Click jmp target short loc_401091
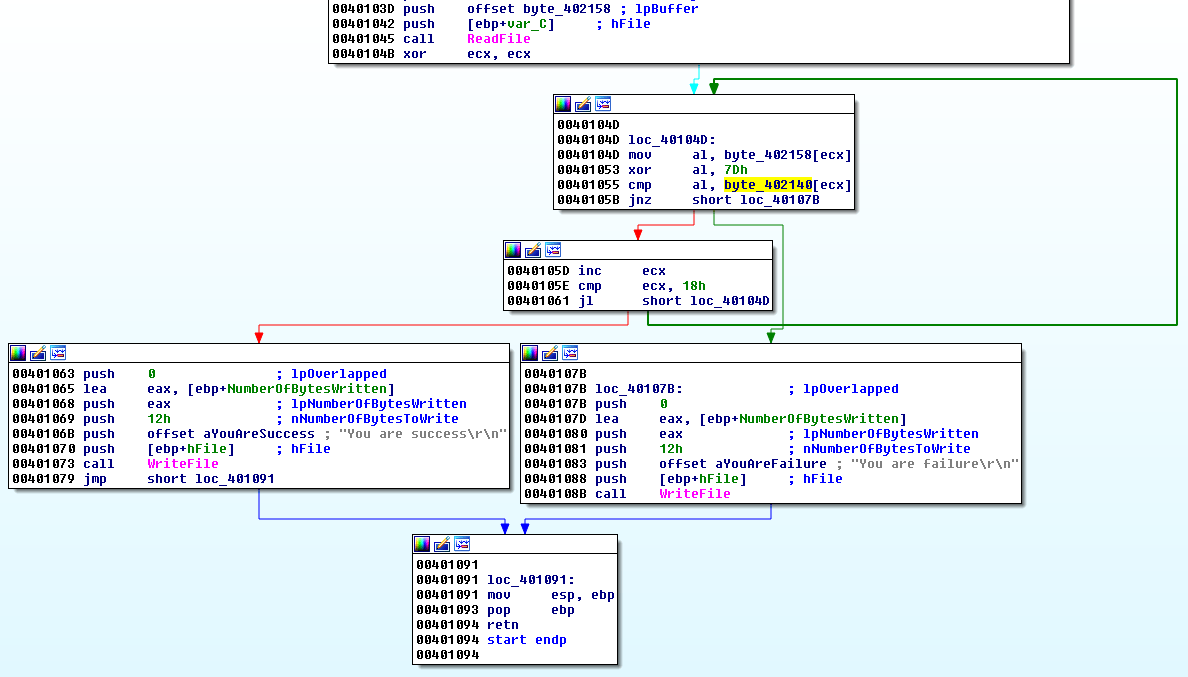Image resolution: width=1188 pixels, height=677 pixels. pos(210,479)
